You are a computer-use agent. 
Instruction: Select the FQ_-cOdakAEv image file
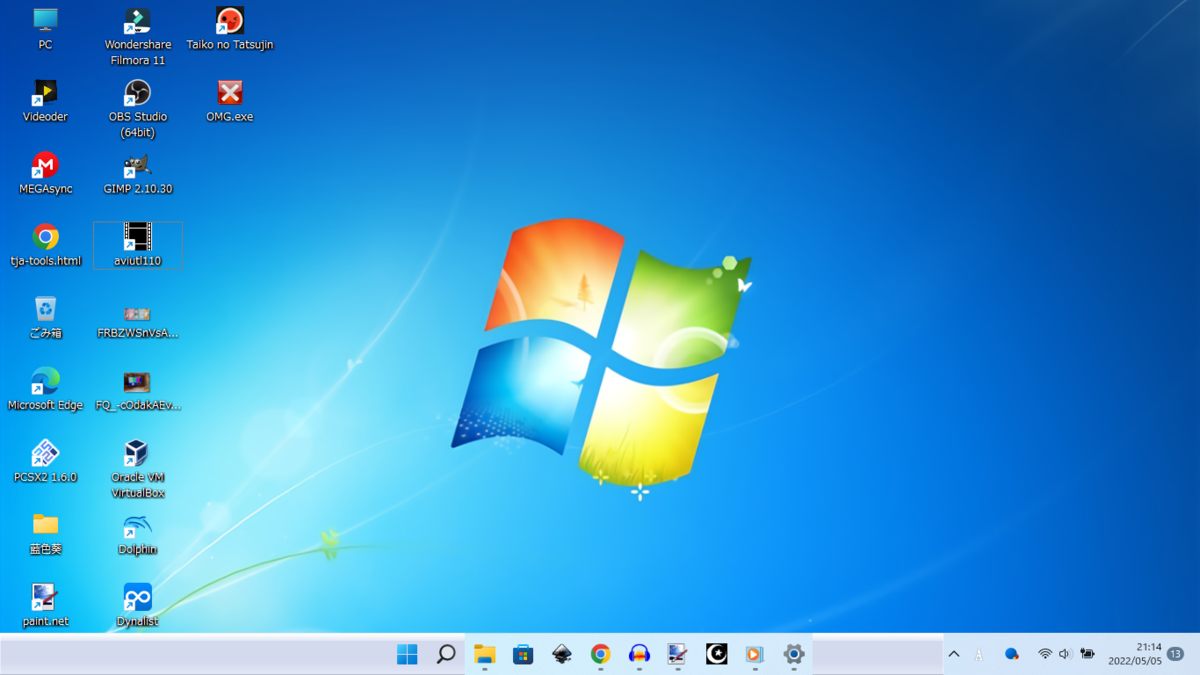pos(137,390)
